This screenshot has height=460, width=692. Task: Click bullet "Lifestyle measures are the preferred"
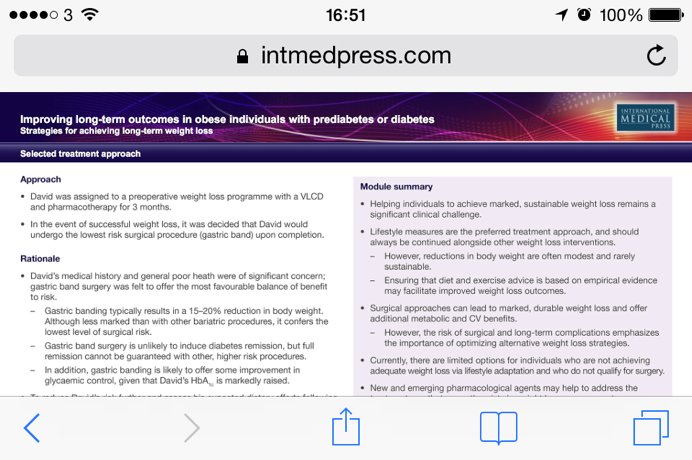point(504,237)
